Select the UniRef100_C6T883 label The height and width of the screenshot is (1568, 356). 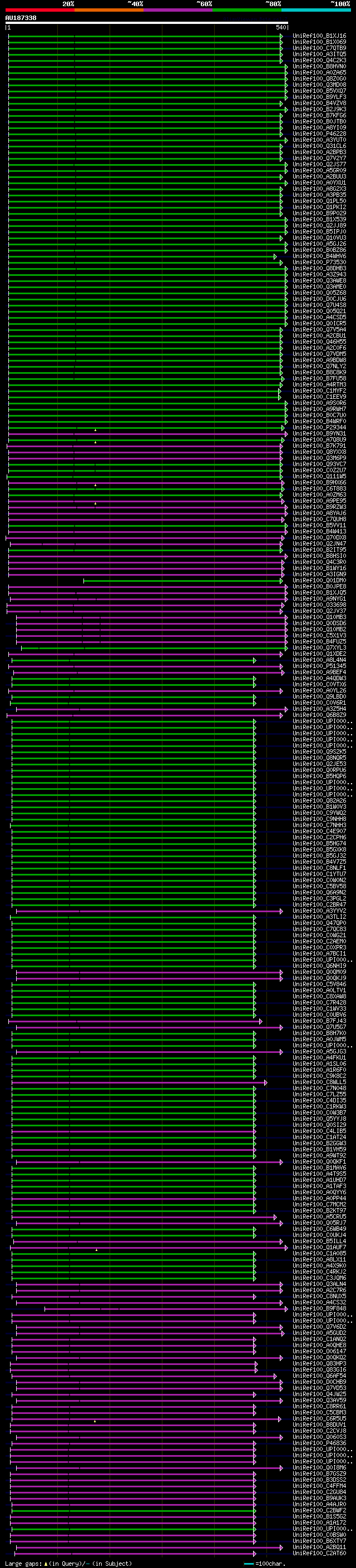click(319, 489)
